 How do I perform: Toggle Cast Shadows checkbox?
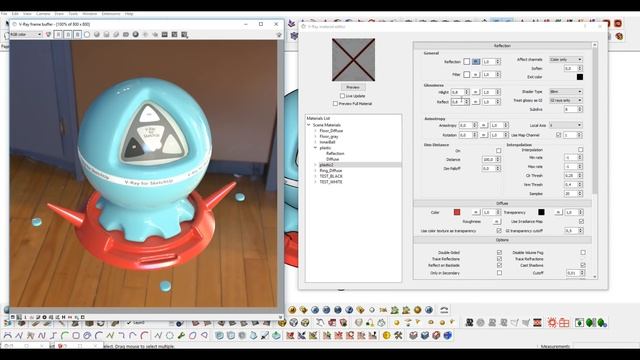pyautogui.click(x=583, y=265)
